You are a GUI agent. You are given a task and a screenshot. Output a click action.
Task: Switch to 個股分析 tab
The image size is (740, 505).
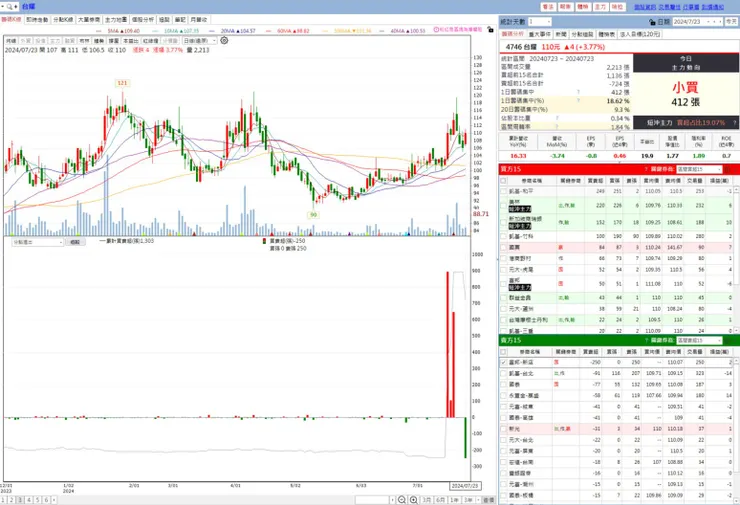143,20
